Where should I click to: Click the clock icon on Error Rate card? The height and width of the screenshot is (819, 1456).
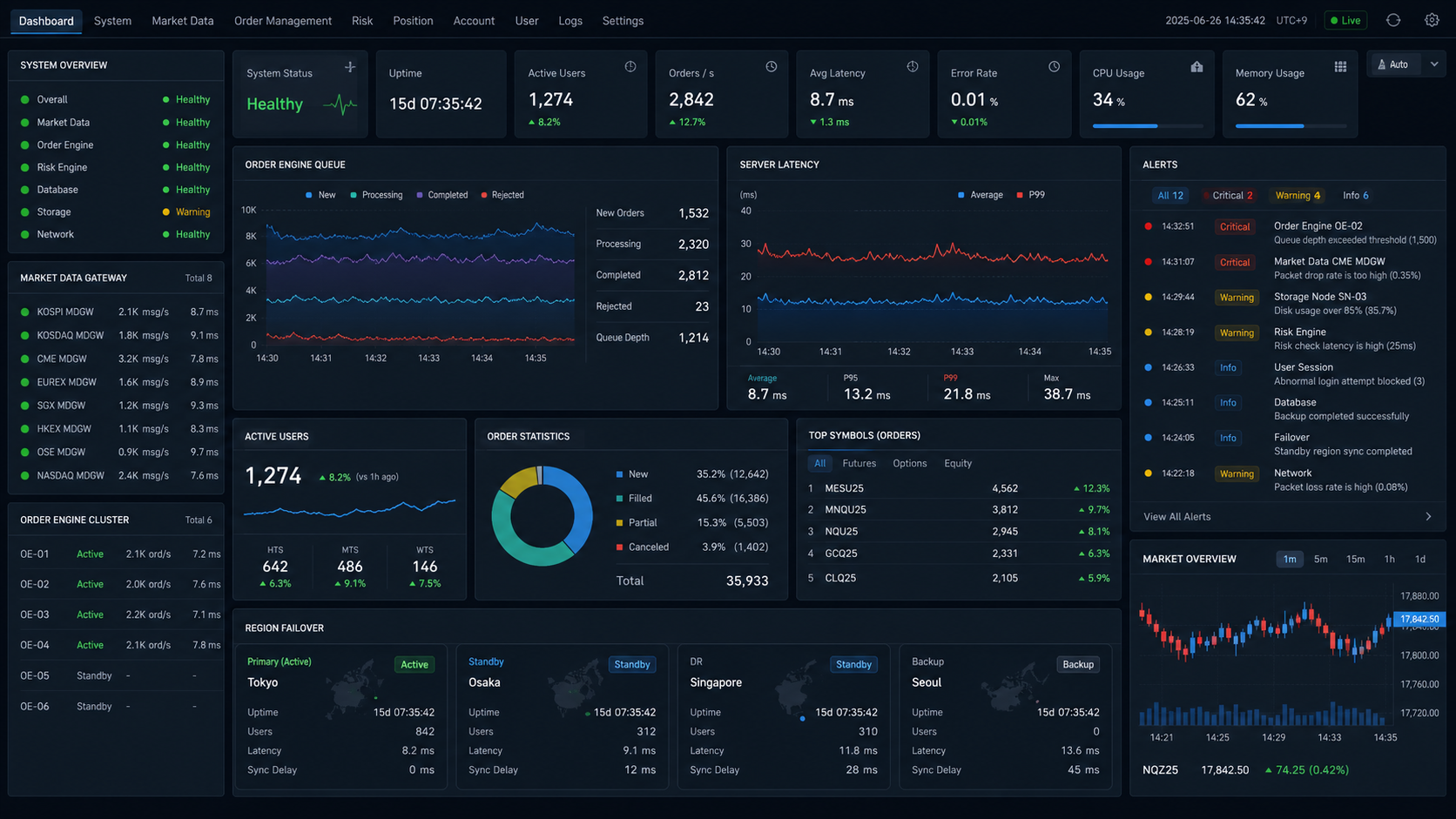coord(1054,67)
